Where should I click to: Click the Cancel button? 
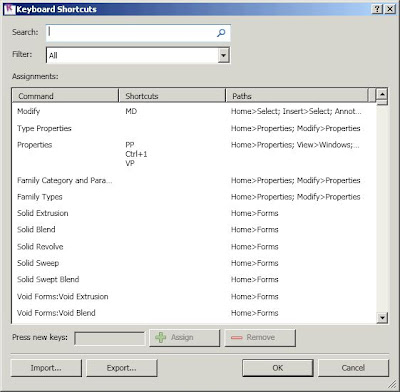tap(353, 368)
